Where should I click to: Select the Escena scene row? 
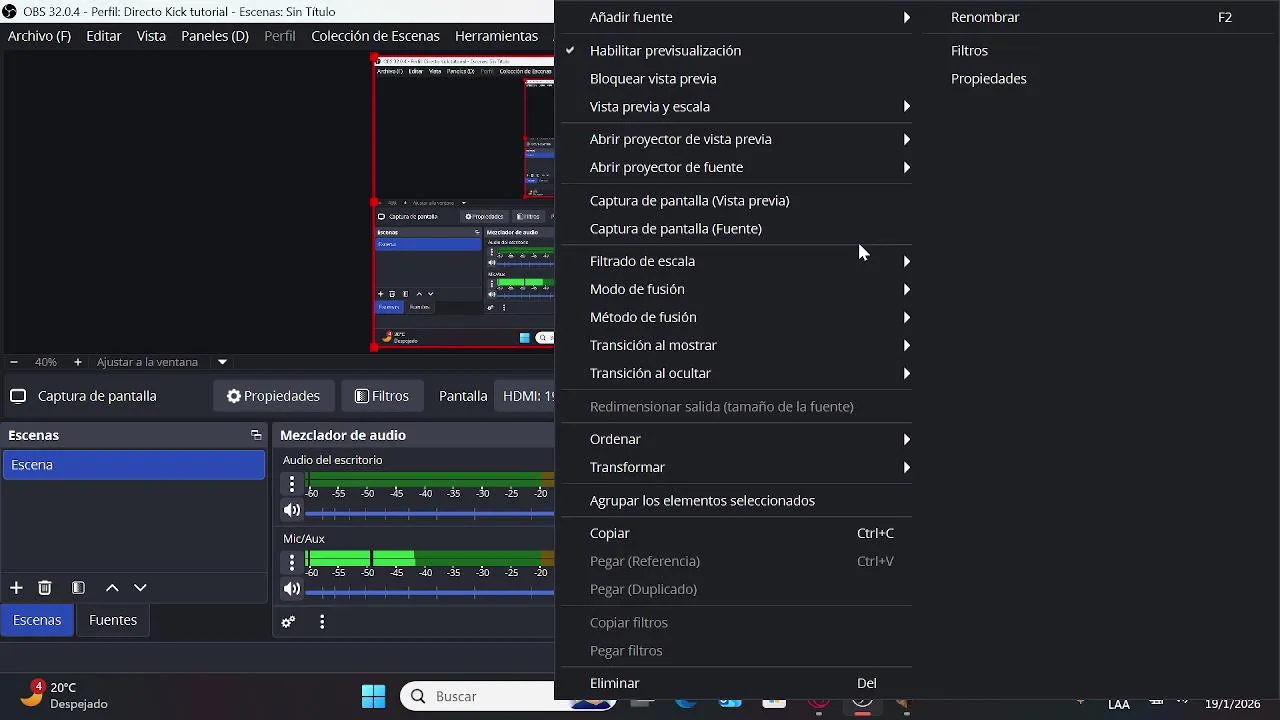[134, 465]
